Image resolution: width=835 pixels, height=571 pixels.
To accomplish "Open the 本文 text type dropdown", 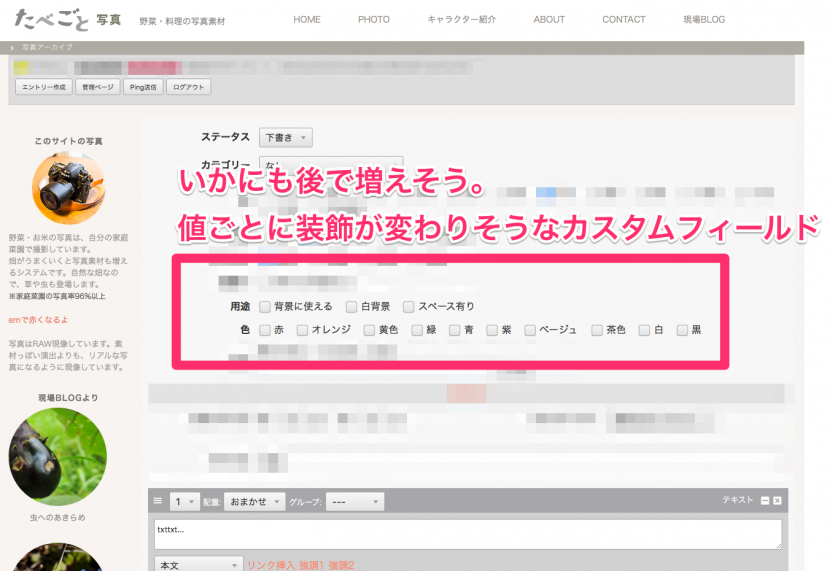I will point(198,565).
